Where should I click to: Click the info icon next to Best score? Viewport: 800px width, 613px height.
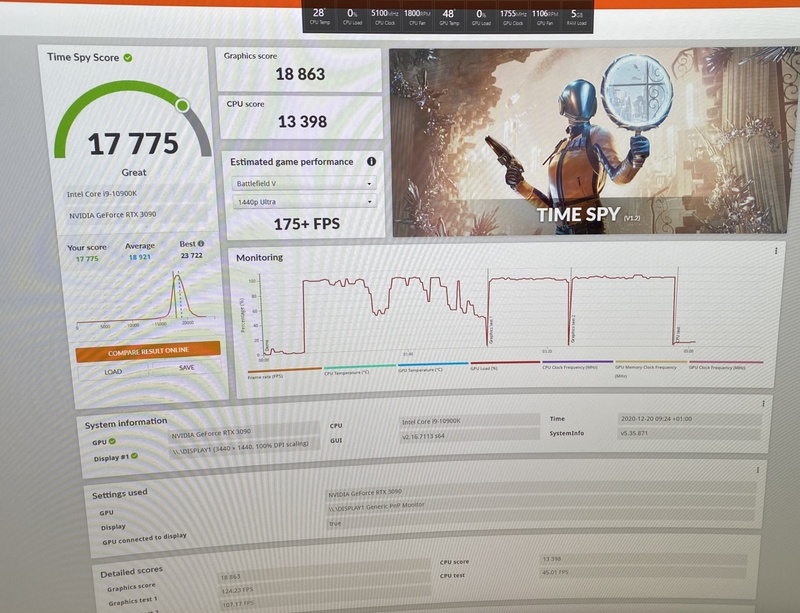click(201, 244)
